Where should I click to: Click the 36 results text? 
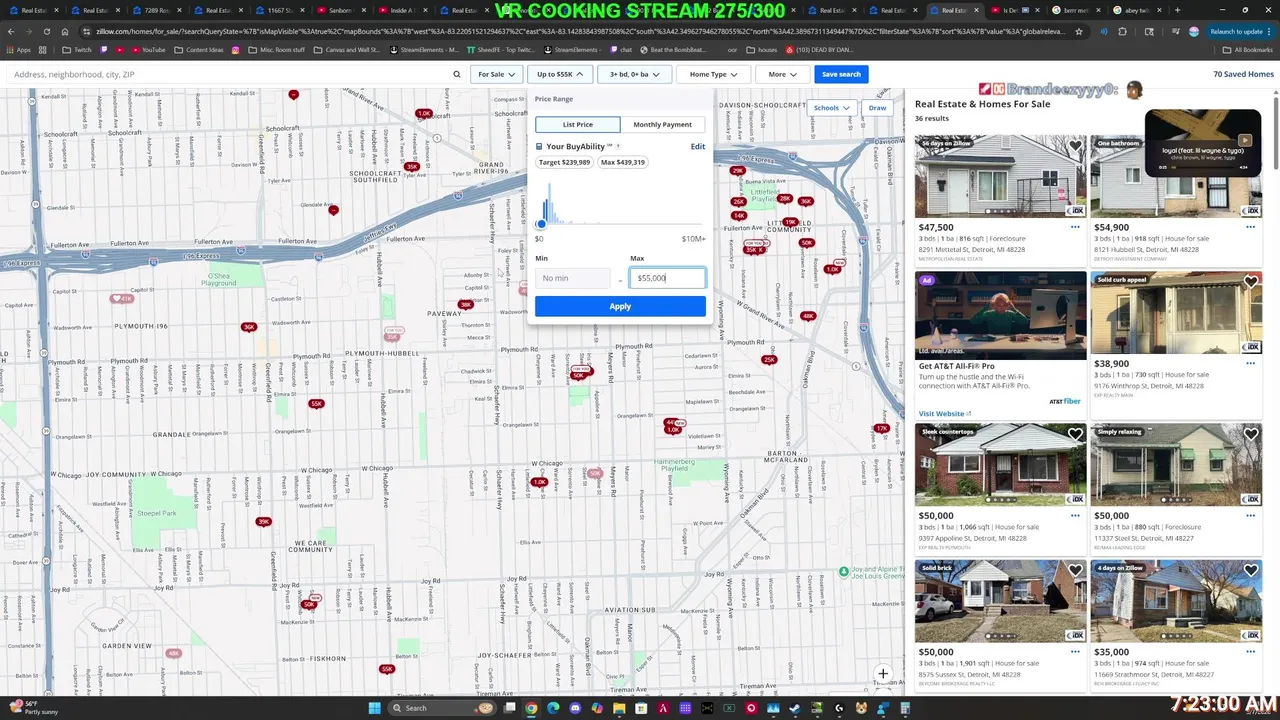(932, 118)
